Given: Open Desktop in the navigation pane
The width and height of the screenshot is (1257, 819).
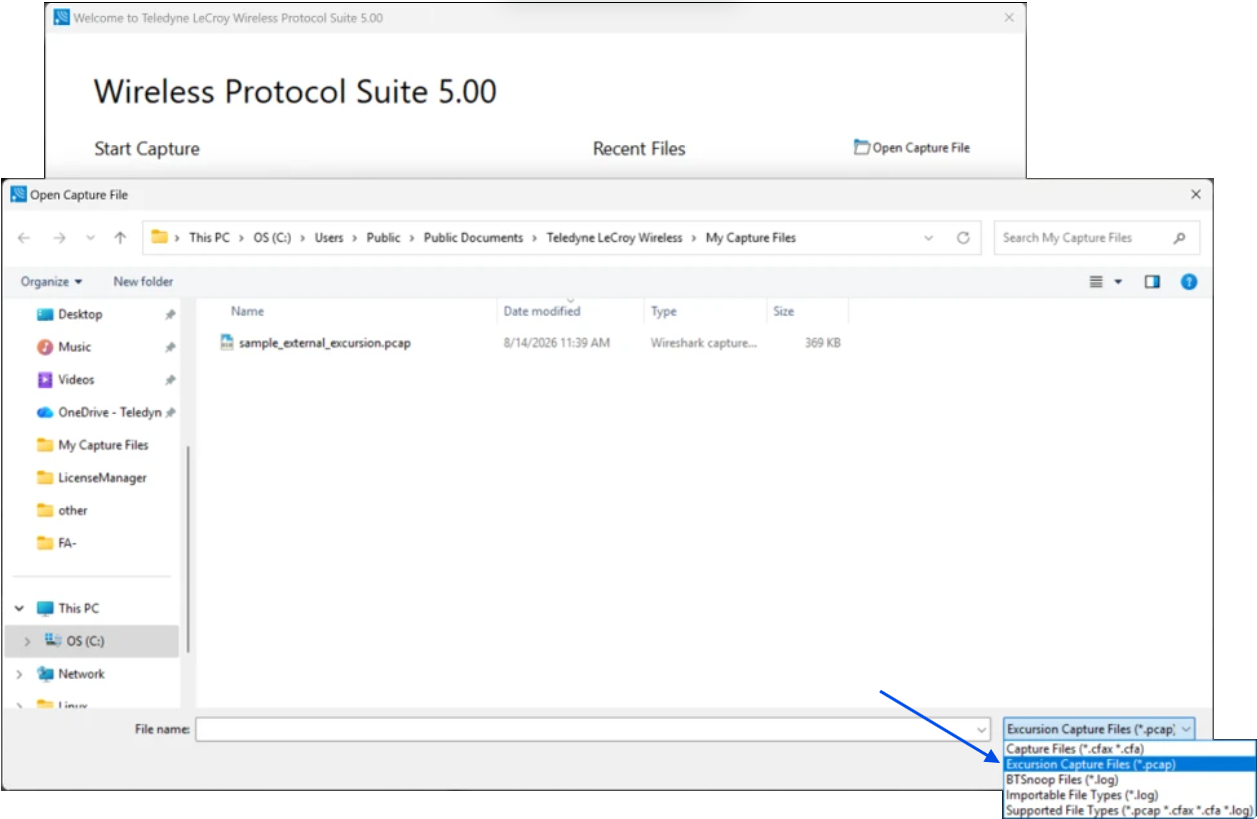Looking at the screenshot, I should point(80,314).
